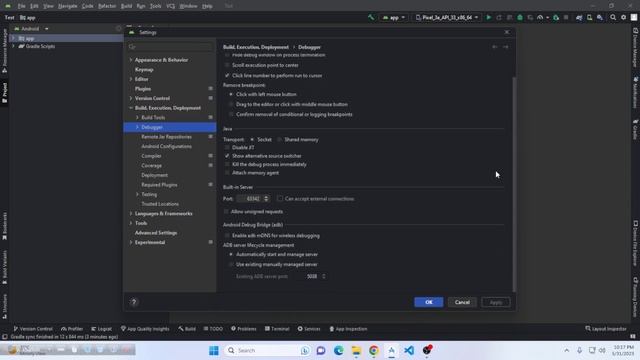Uncheck Click line number to perform run to cursor
The image size is (640, 360).
[227, 76]
